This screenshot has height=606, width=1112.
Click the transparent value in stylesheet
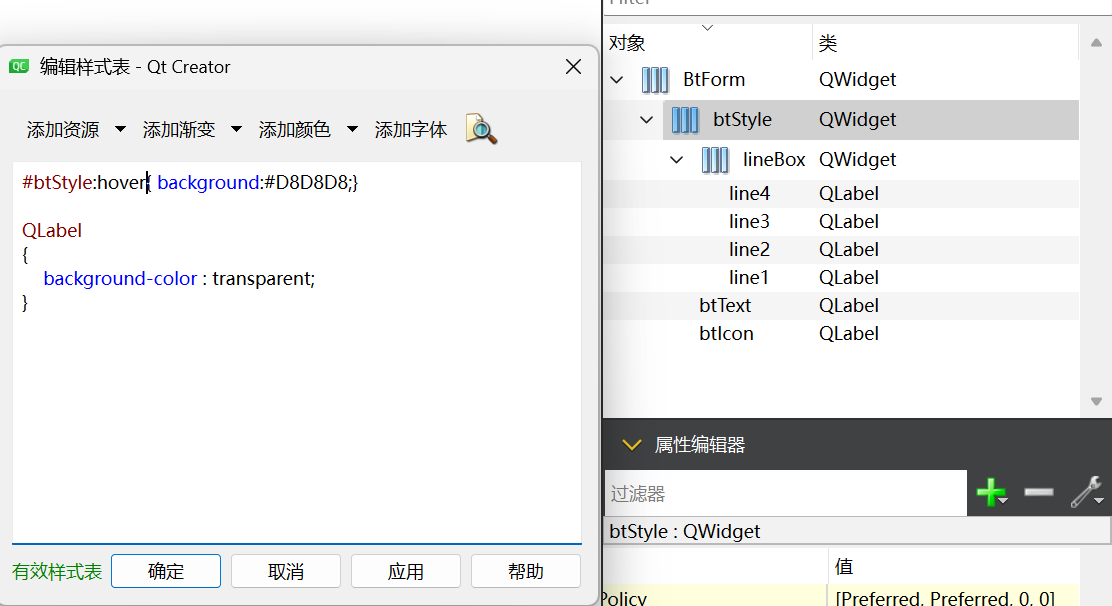[x=261, y=279]
